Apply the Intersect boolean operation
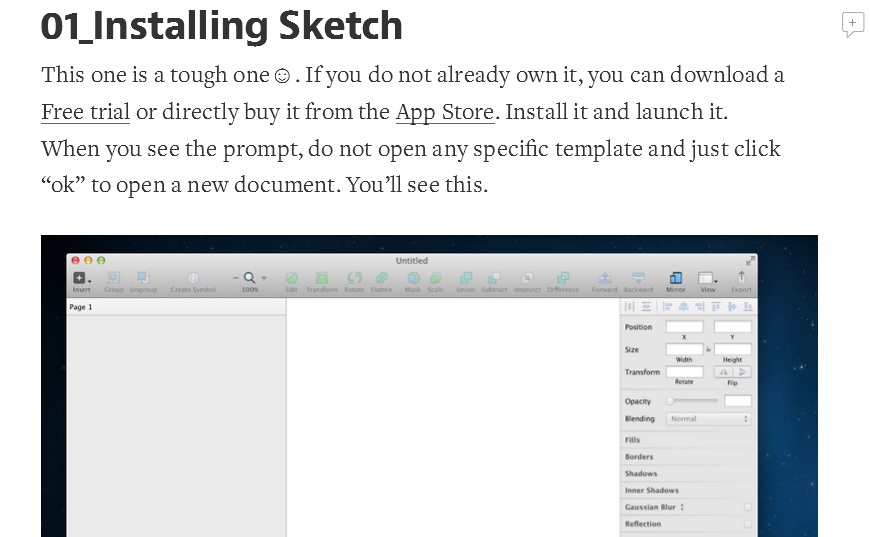The image size is (870, 537). [527, 278]
